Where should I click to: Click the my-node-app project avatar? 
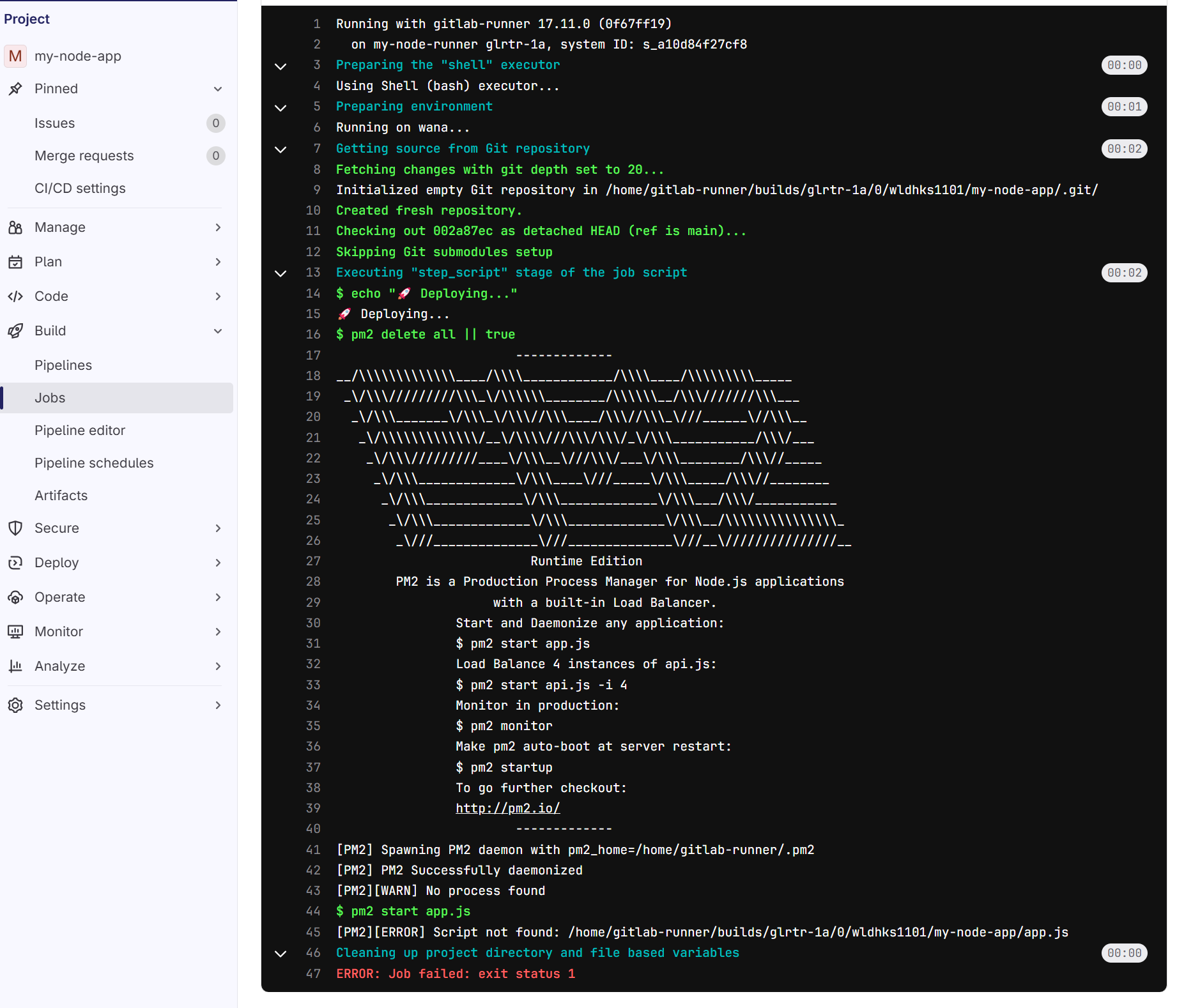[15, 56]
